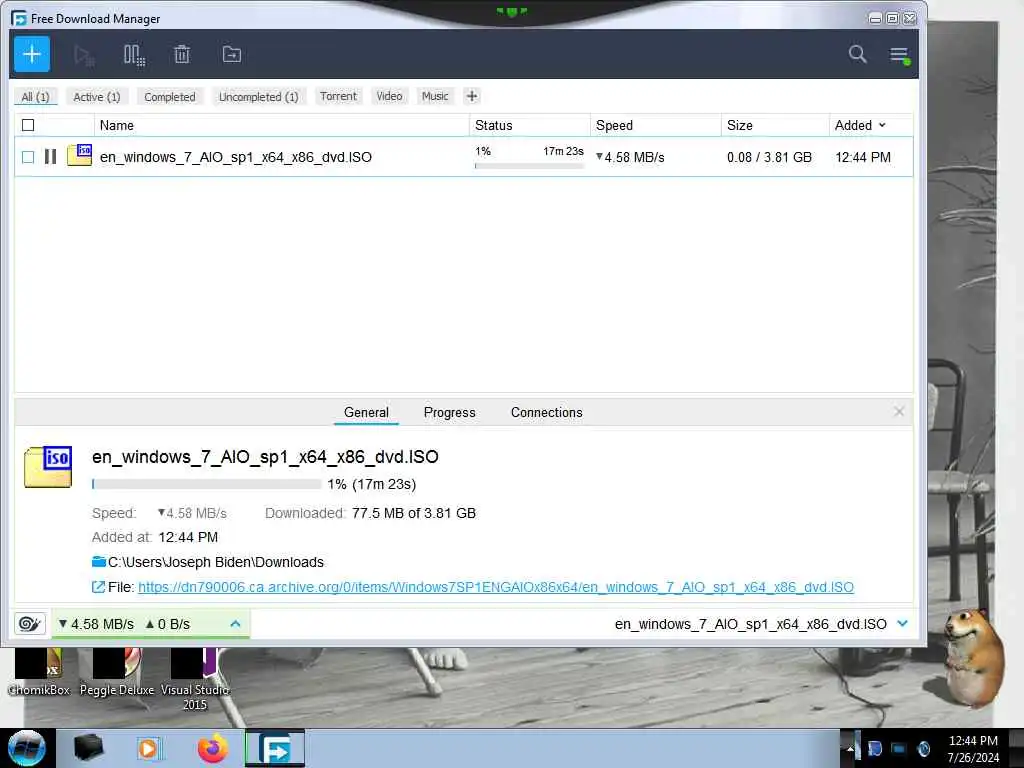This screenshot has width=1024, height=768.
Task: Tick the checkbox for the ISO download row
Action: tap(28, 157)
